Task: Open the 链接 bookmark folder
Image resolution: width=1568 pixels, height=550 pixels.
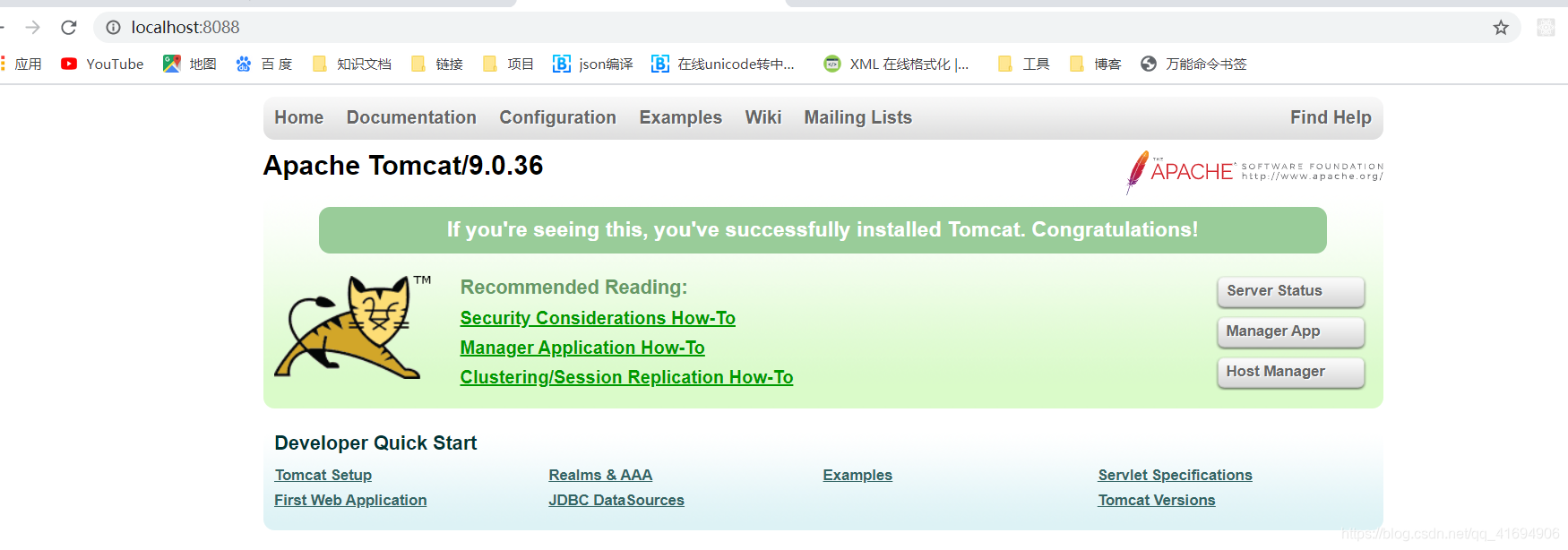Action: coord(437,64)
